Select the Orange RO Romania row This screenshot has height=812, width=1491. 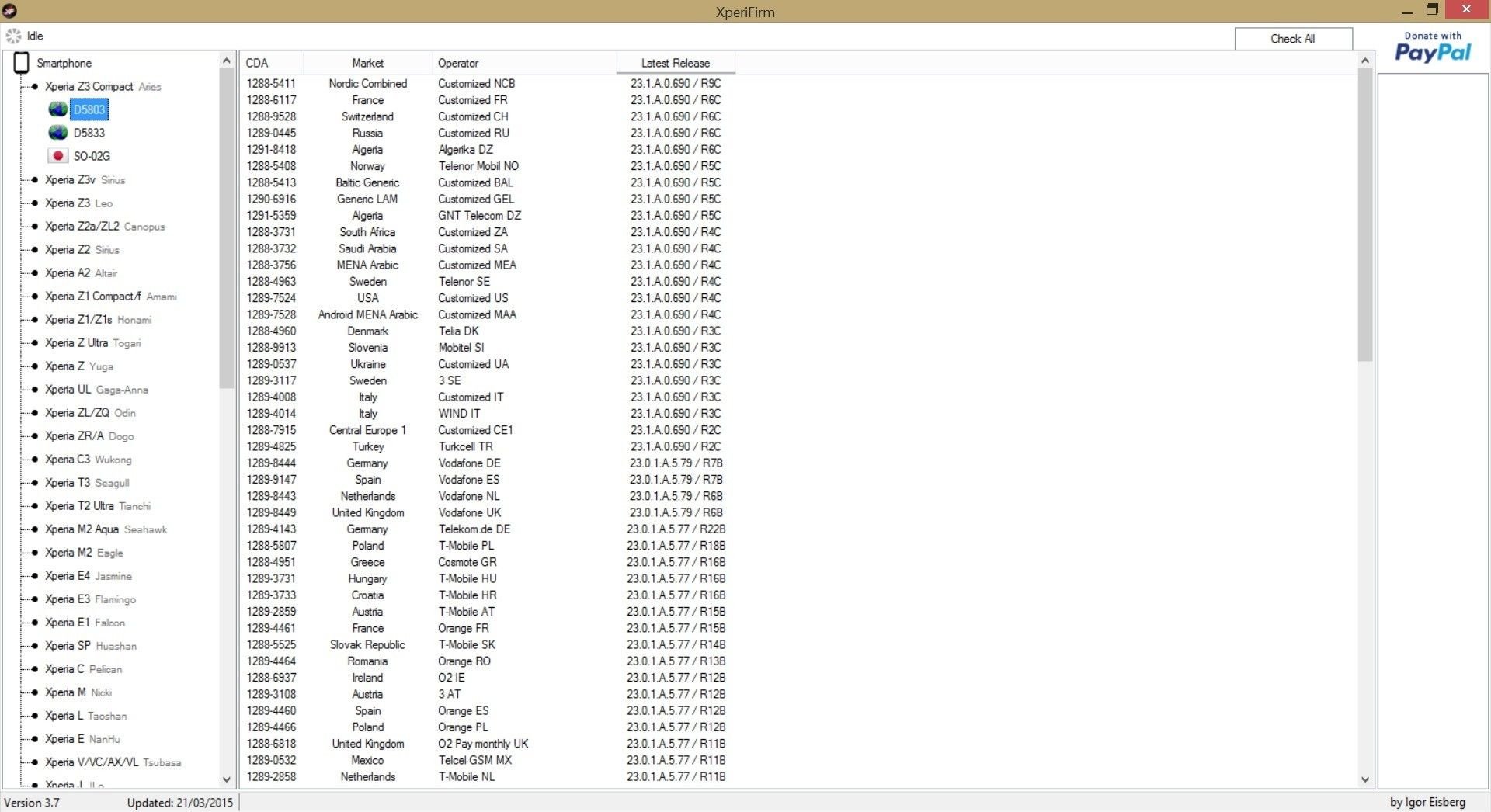coord(488,661)
